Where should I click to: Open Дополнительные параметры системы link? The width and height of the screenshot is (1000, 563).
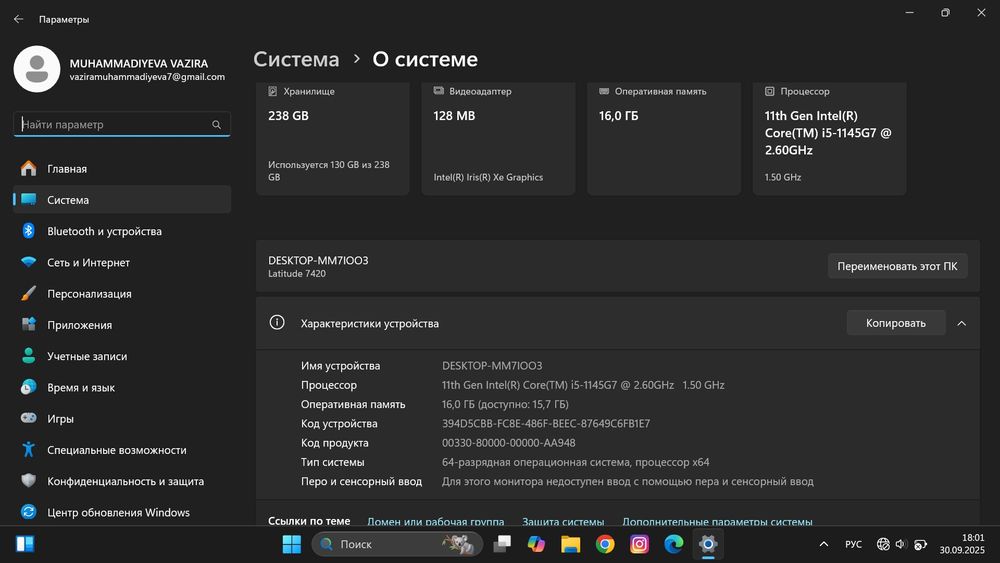click(717, 521)
